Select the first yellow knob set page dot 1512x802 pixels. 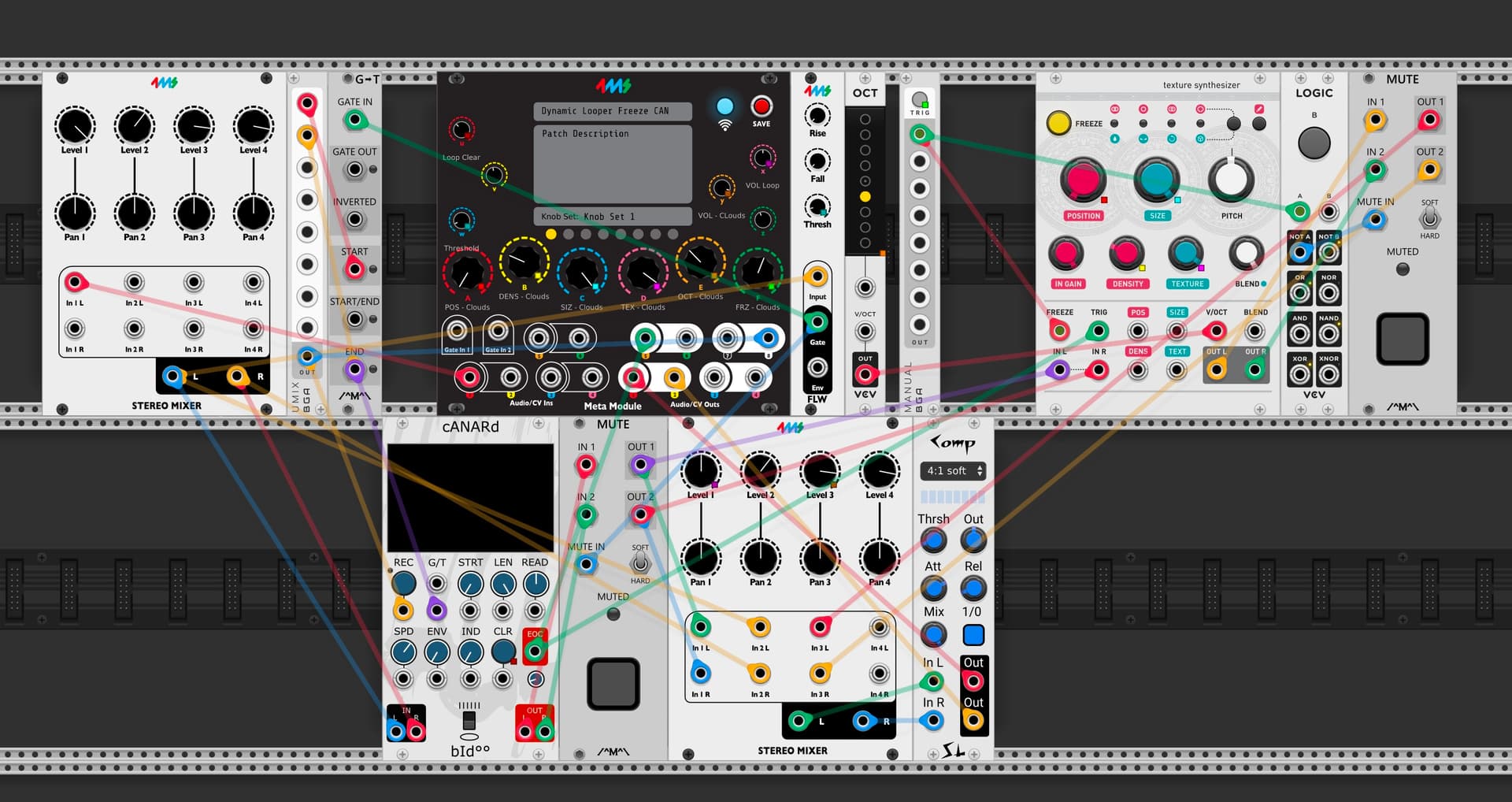[551, 234]
